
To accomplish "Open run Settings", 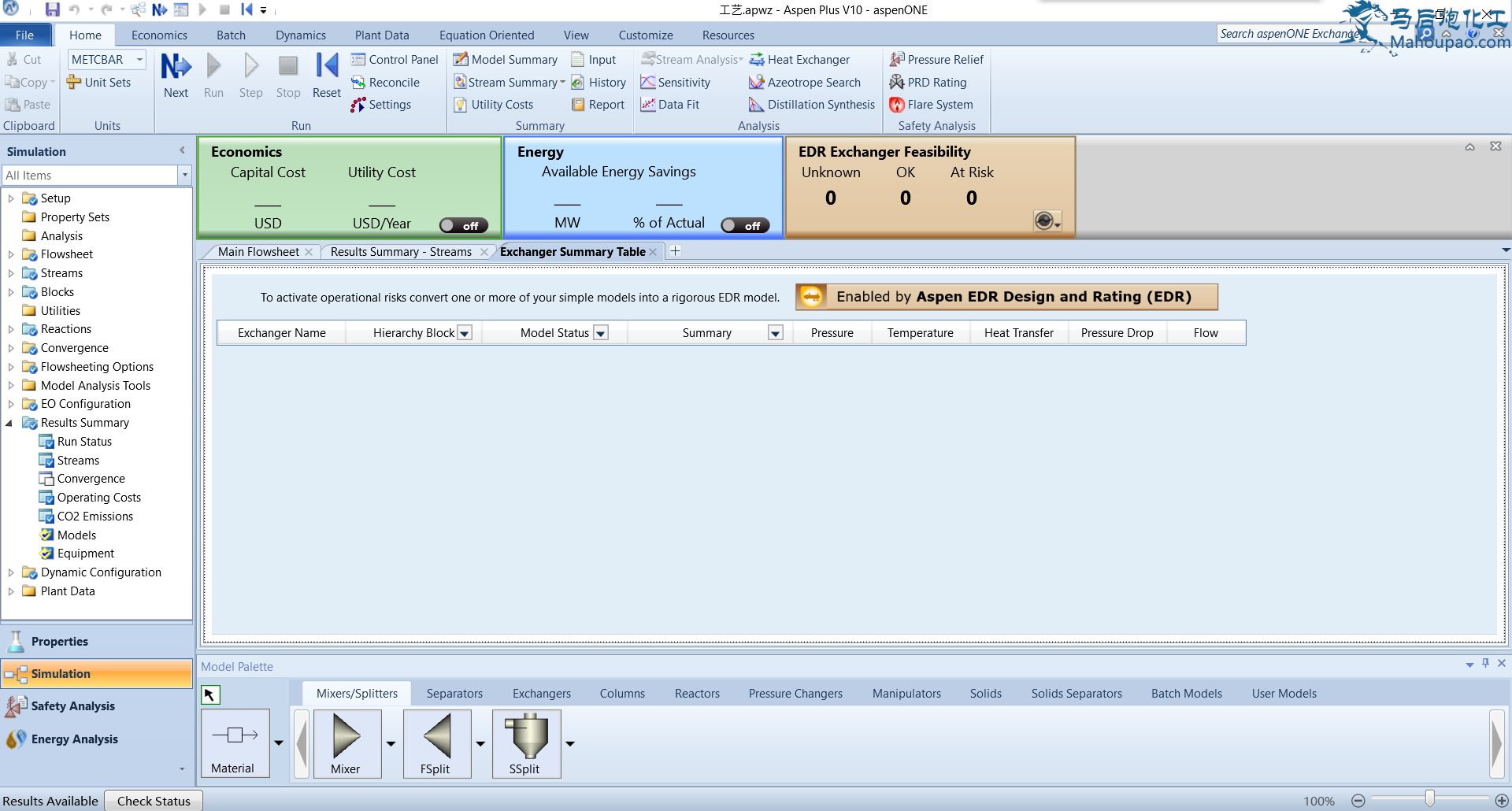I will pyautogui.click(x=381, y=105).
